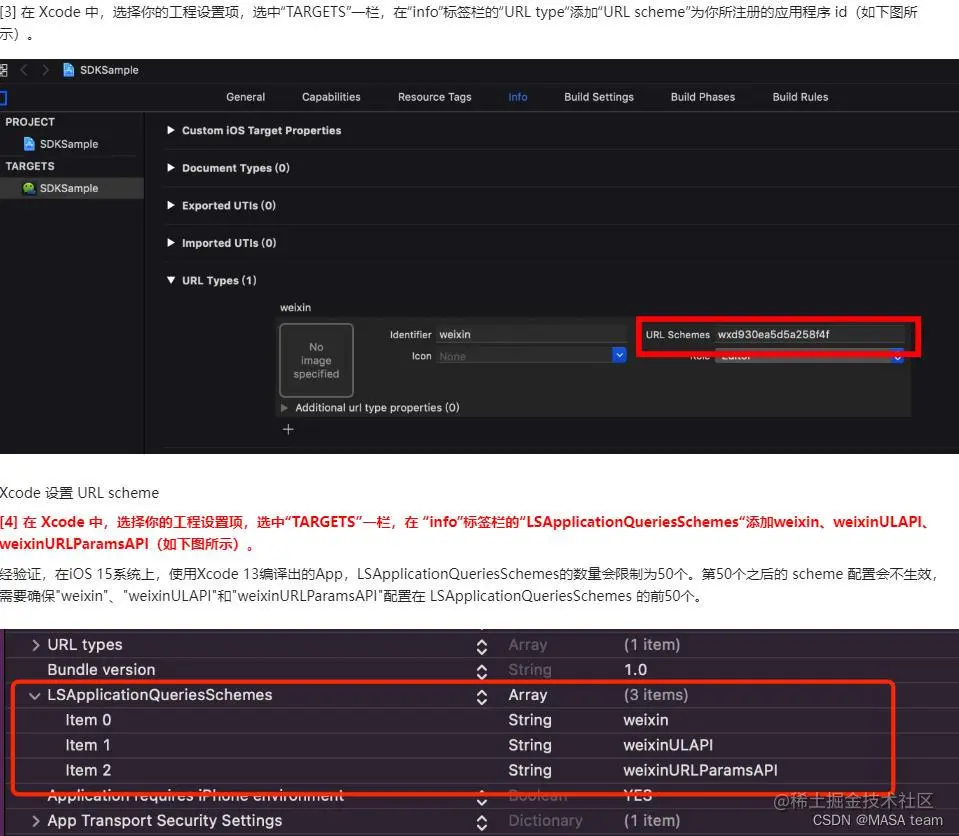The width and height of the screenshot is (959, 836).
Task: Click the SDKSample project file icon under PROJECT
Action: click(30, 143)
